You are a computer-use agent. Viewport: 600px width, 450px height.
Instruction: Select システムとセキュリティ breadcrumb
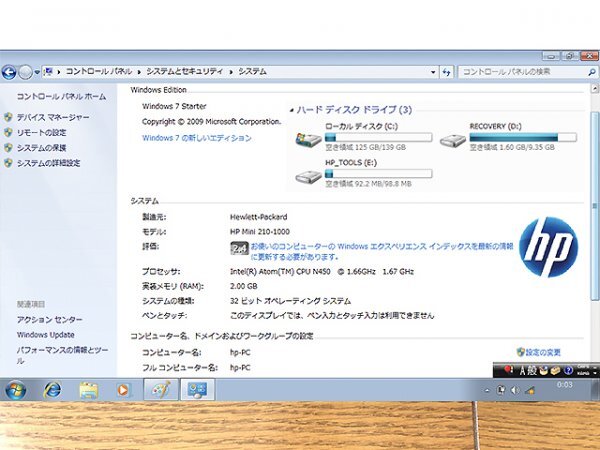[x=184, y=72]
